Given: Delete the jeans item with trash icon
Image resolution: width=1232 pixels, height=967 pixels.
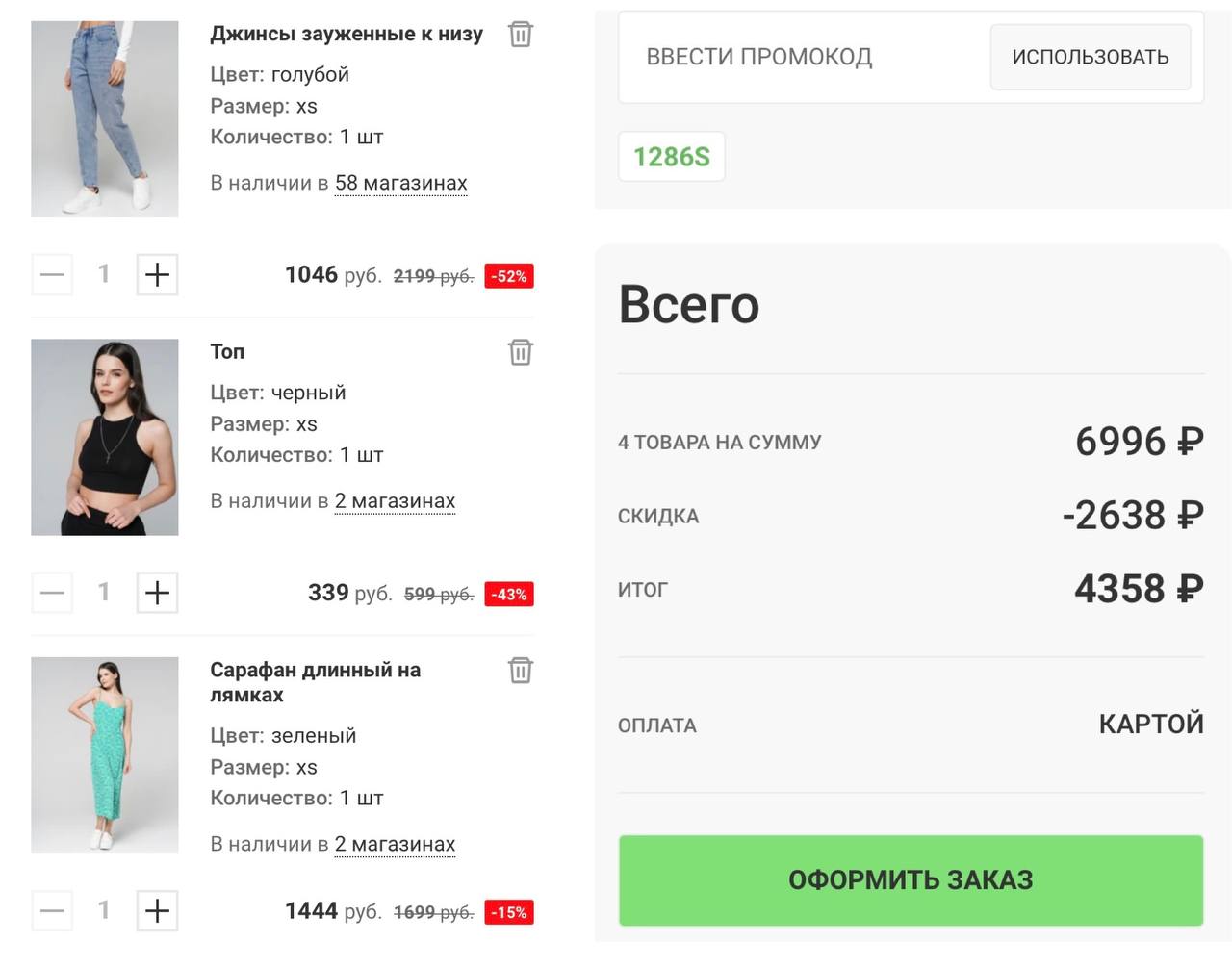Looking at the screenshot, I should point(520,35).
